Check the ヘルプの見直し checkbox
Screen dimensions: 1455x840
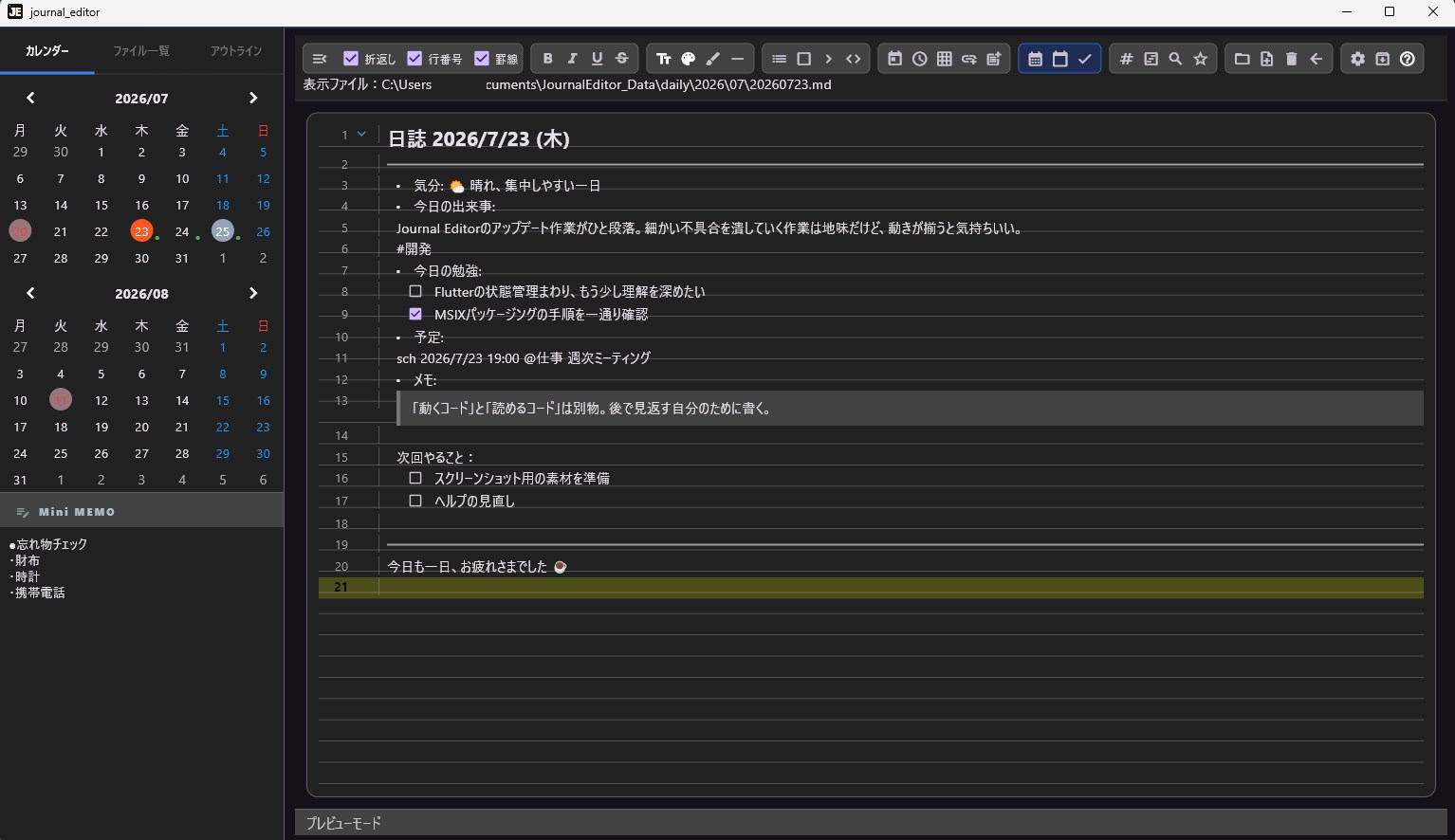[x=415, y=501]
